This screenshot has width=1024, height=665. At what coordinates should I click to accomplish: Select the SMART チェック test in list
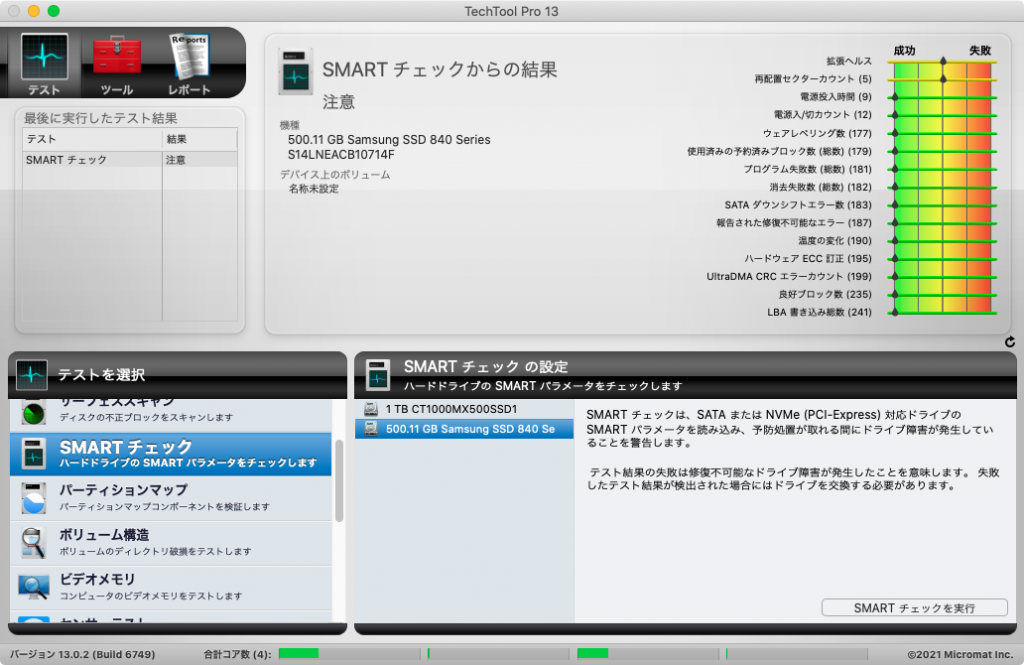[170, 454]
